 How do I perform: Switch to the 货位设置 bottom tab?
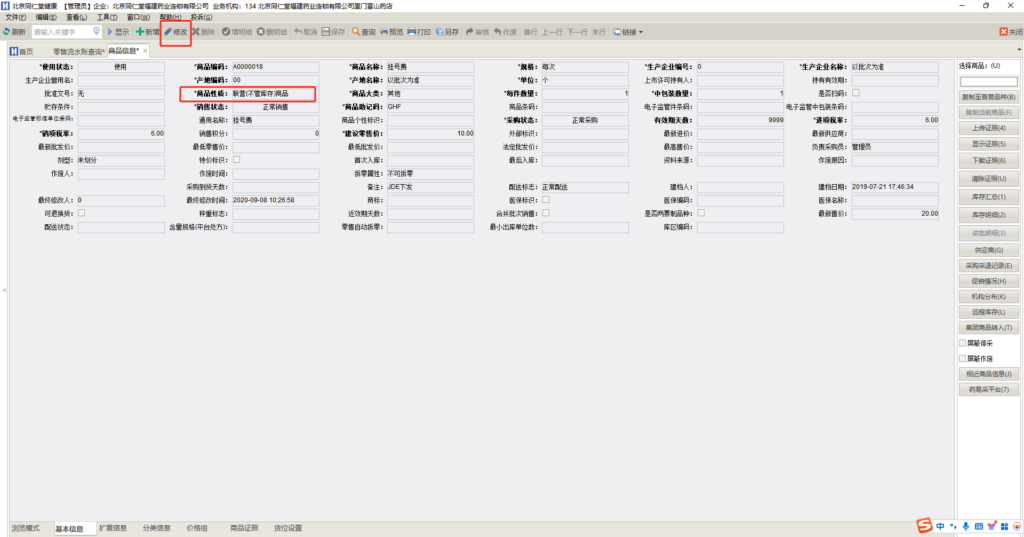[288, 528]
